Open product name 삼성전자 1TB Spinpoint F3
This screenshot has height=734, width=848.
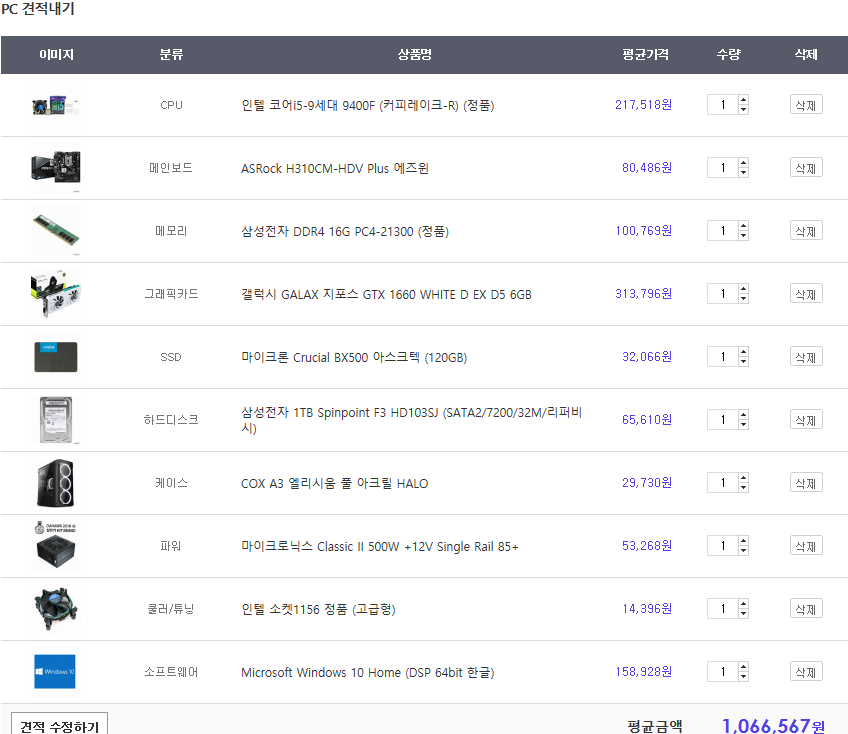(412, 420)
